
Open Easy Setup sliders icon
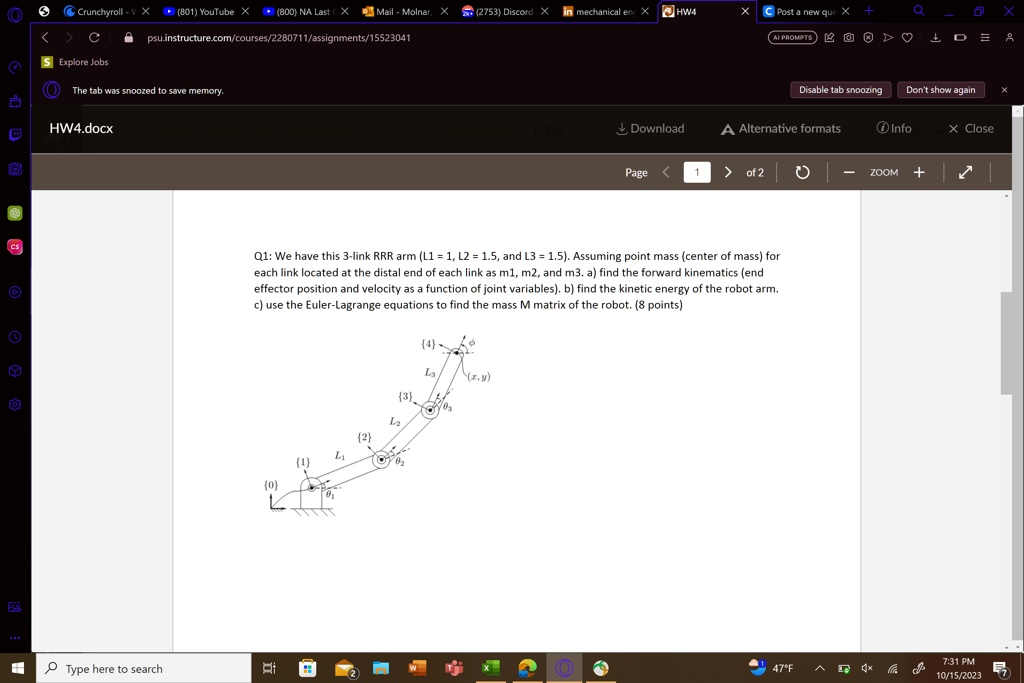pyautogui.click(x=987, y=37)
